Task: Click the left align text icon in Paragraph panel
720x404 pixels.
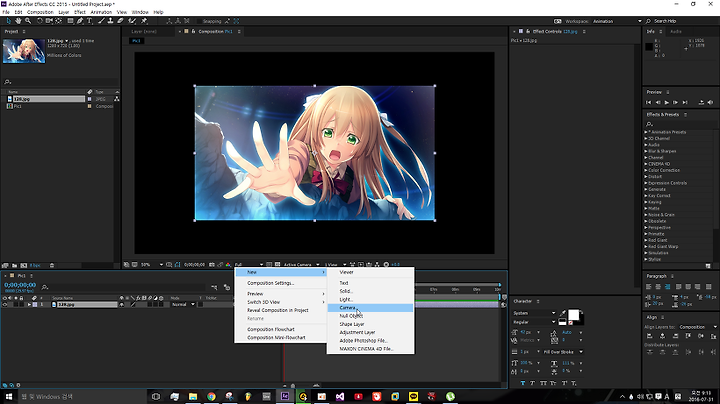Action: point(649,286)
